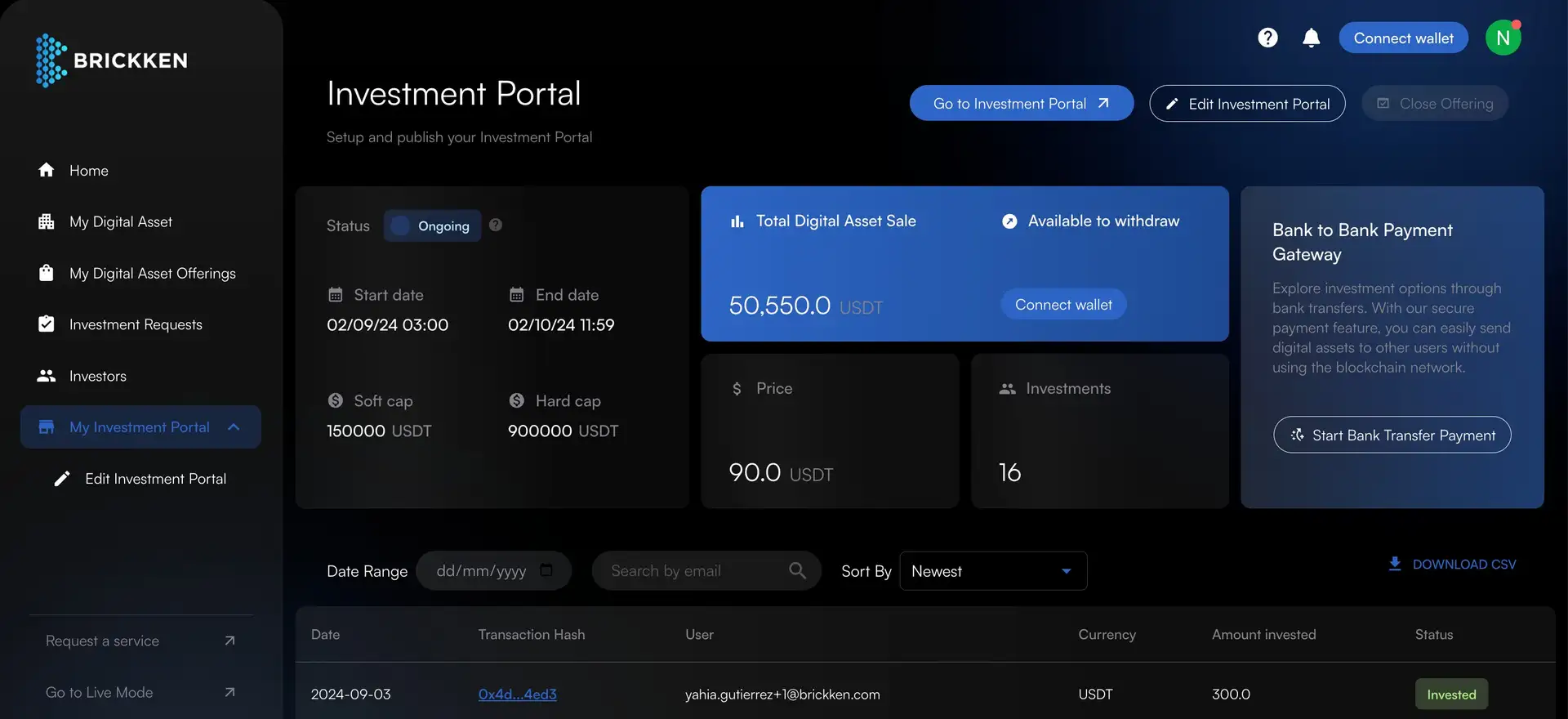This screenshot has width=1568, height=719.
Task: Click the Date column header
Action: [x=325, y=634]
